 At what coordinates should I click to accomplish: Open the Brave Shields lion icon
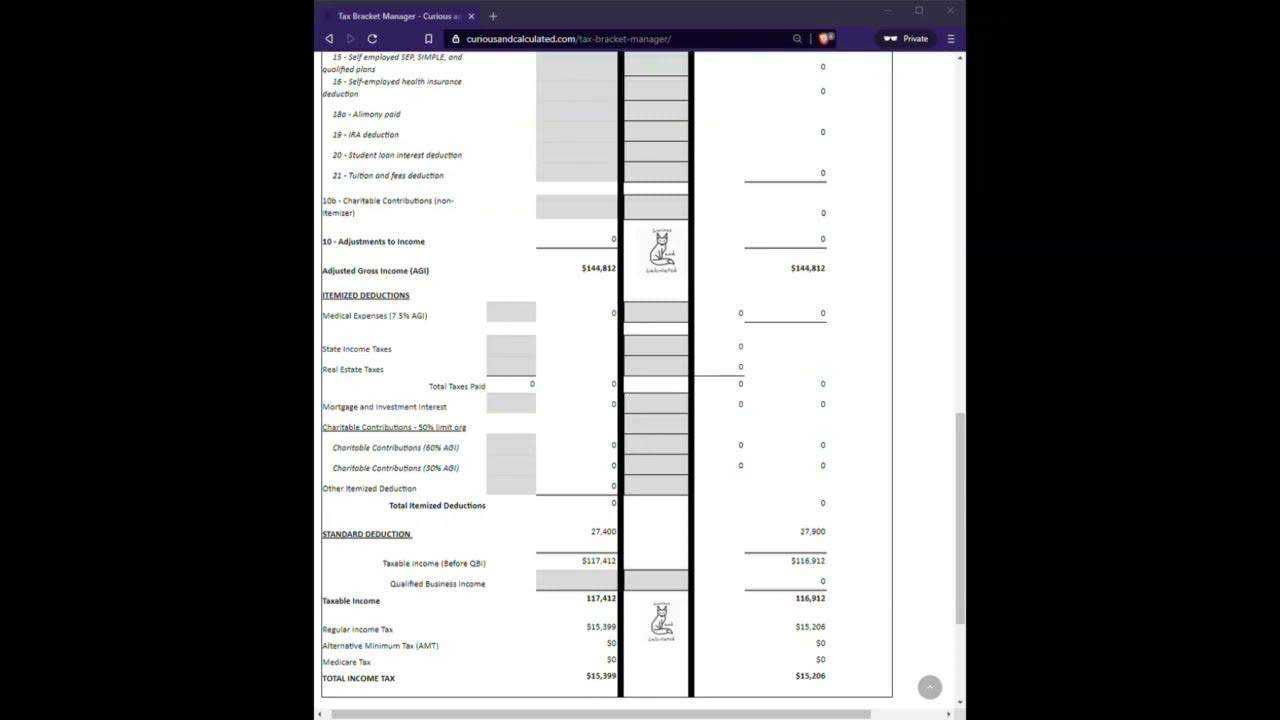[x=825, y=39]
